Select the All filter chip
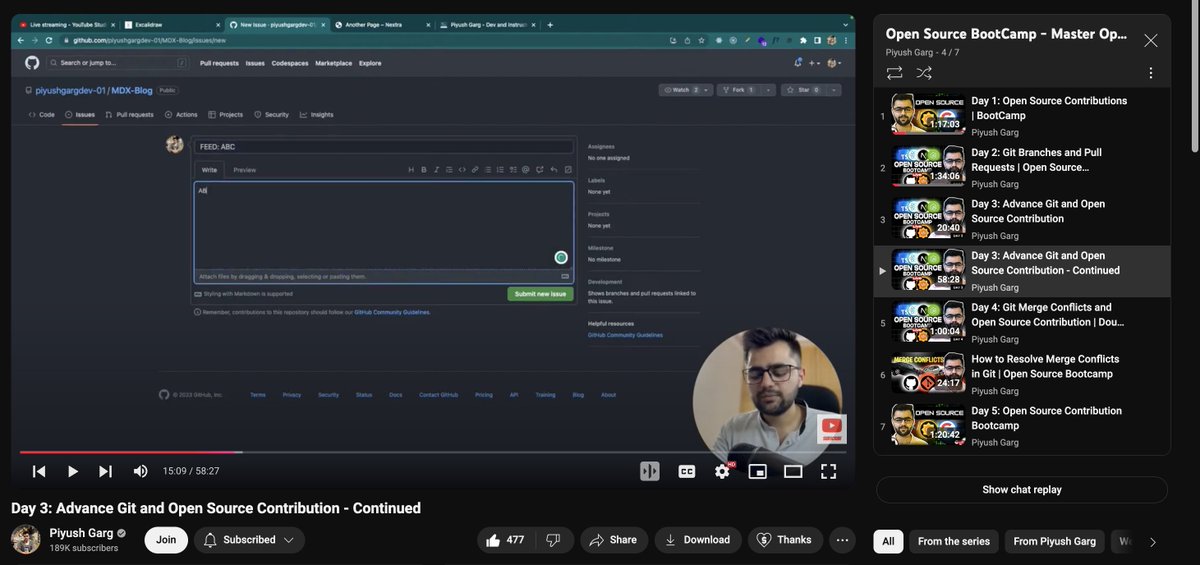 888,542
